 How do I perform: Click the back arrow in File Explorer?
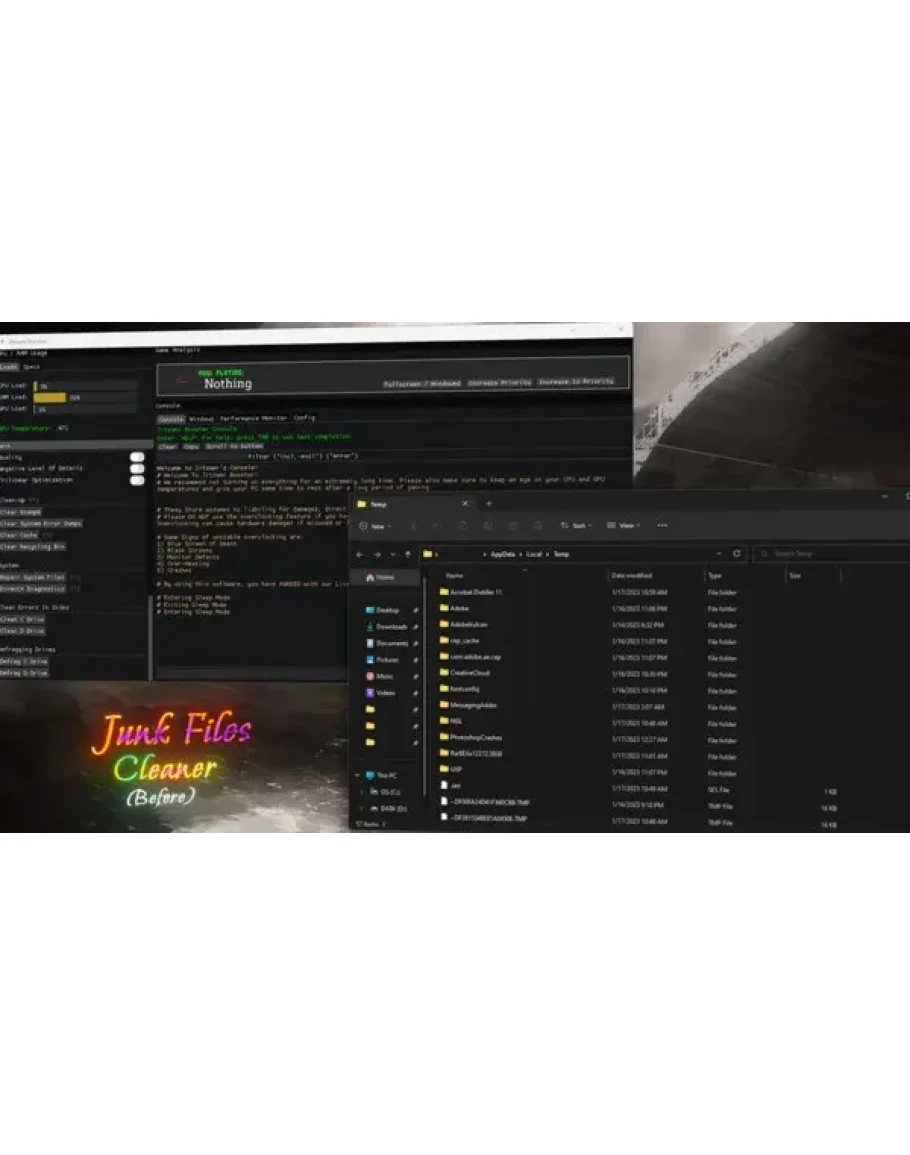click(359, 553)
